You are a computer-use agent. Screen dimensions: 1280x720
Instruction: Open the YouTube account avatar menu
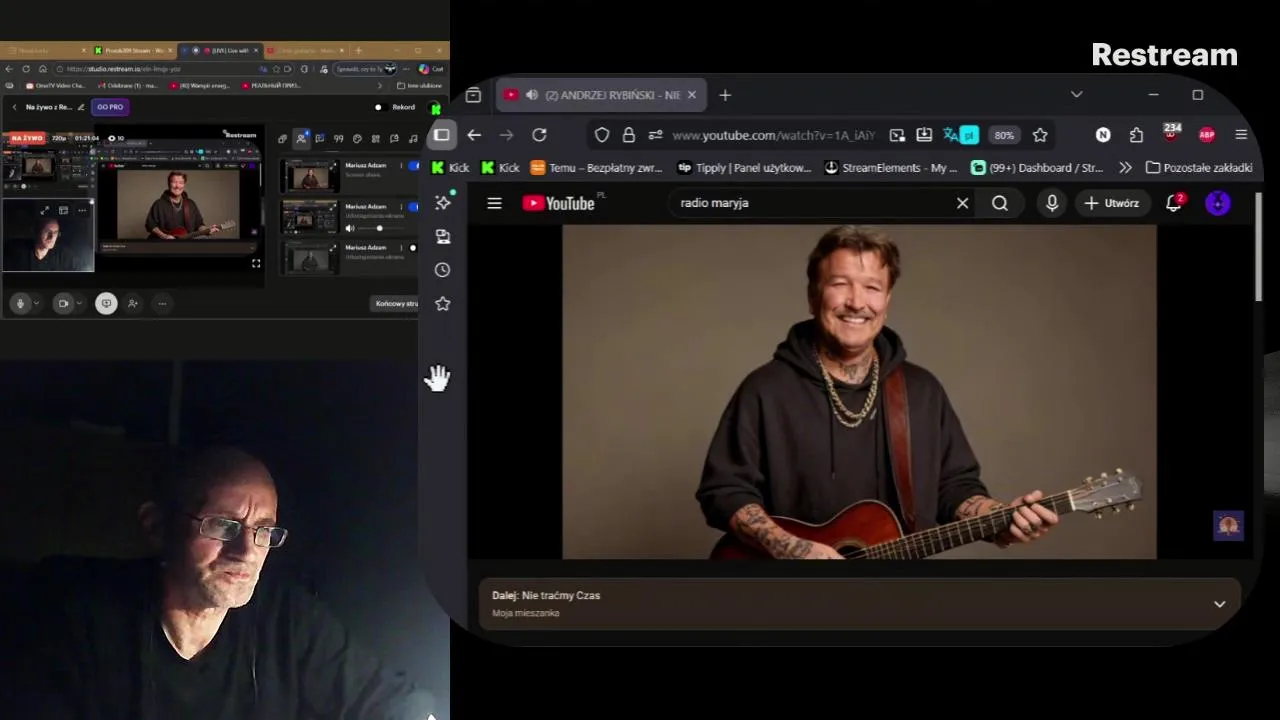[1218, 203]
